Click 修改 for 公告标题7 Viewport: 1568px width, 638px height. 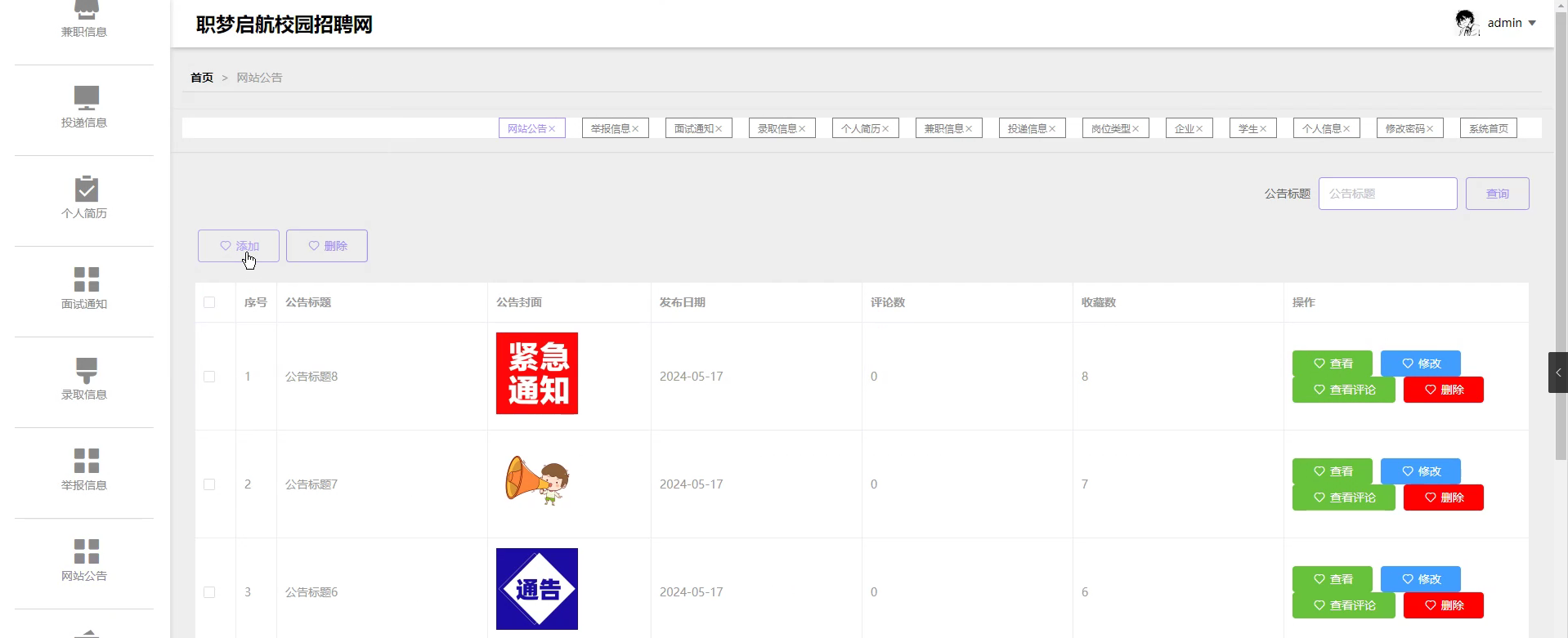click(1421, 471)
